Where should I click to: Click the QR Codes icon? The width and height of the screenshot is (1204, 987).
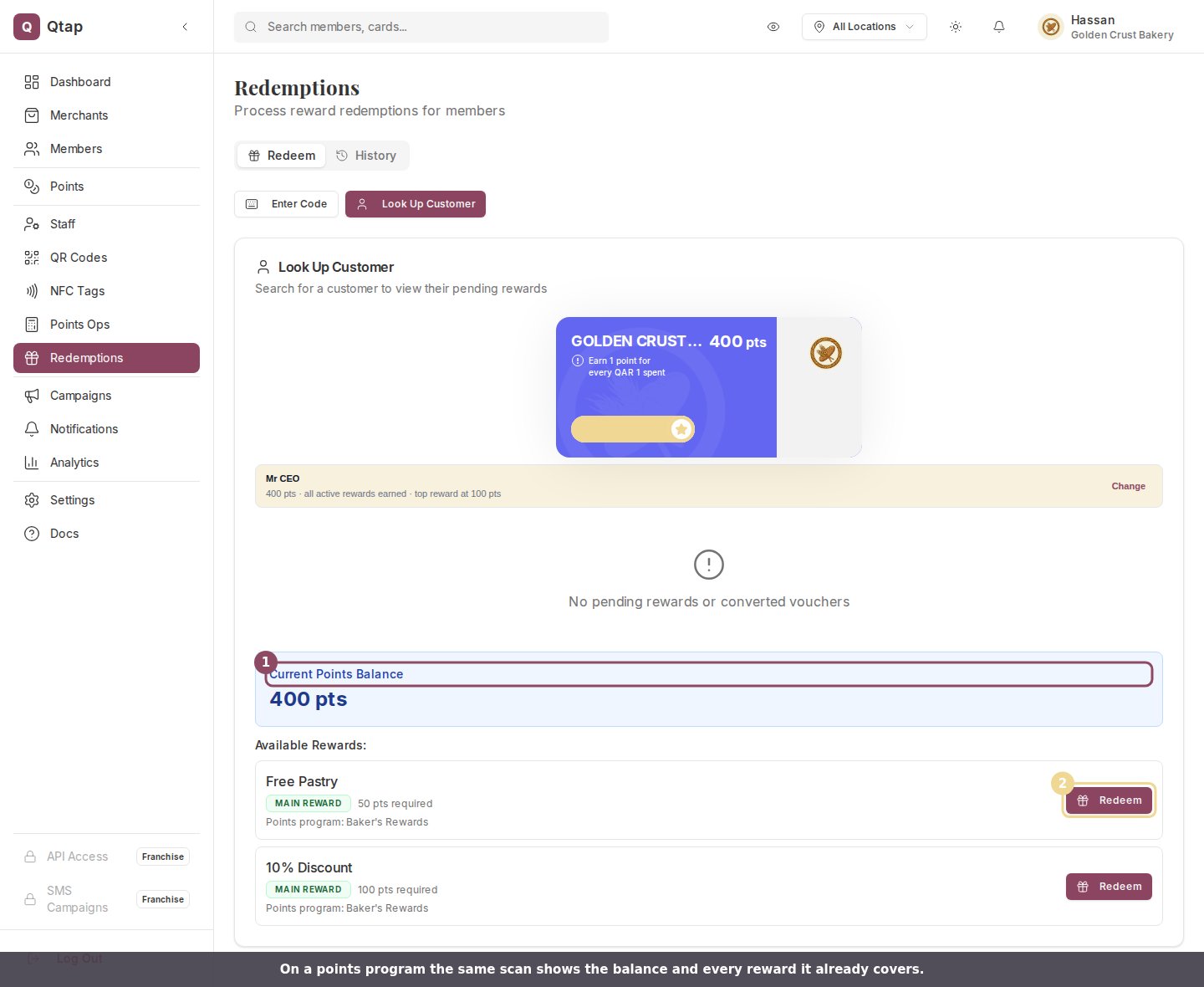(x=32, y=258)
